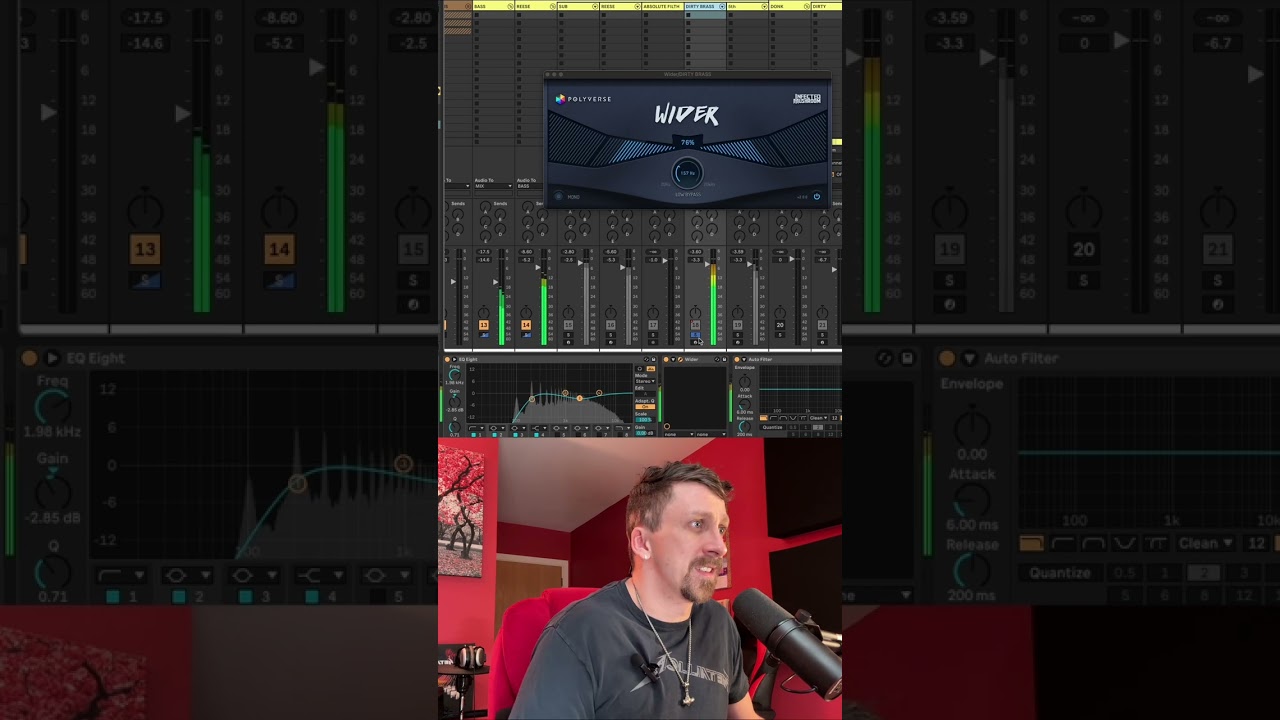The width and height of the screenshot is (1280, 720).
Task: Click EQ filter node 1 on curve
Action: click(x=532, y=399)
